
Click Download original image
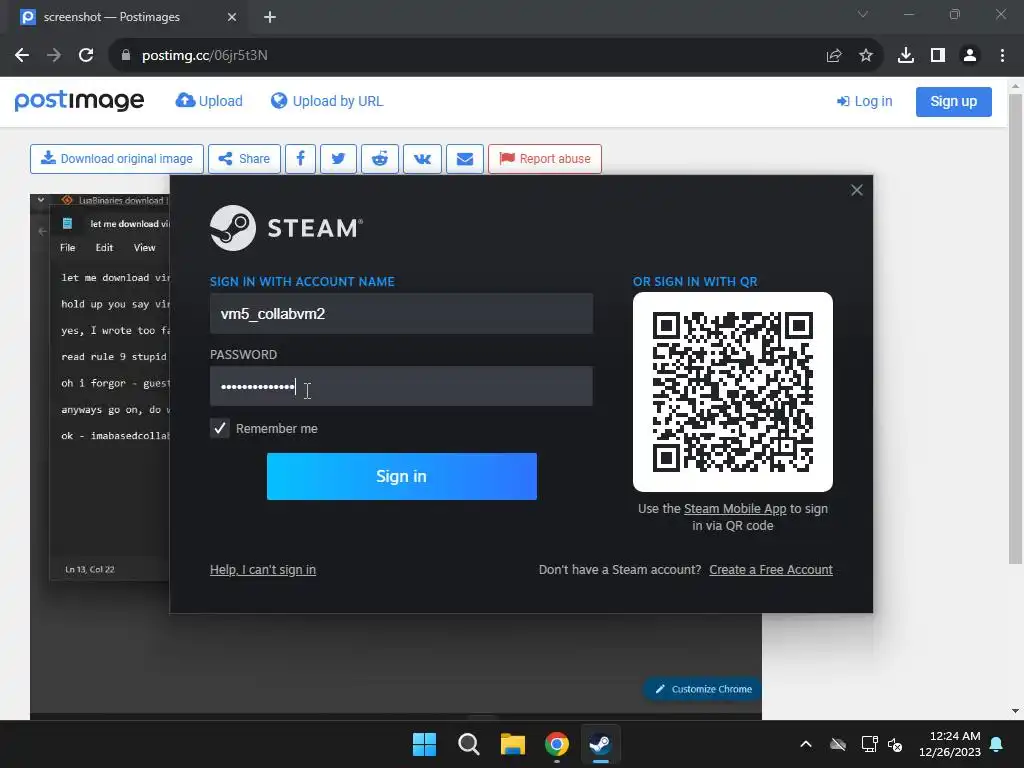[117, 159]
